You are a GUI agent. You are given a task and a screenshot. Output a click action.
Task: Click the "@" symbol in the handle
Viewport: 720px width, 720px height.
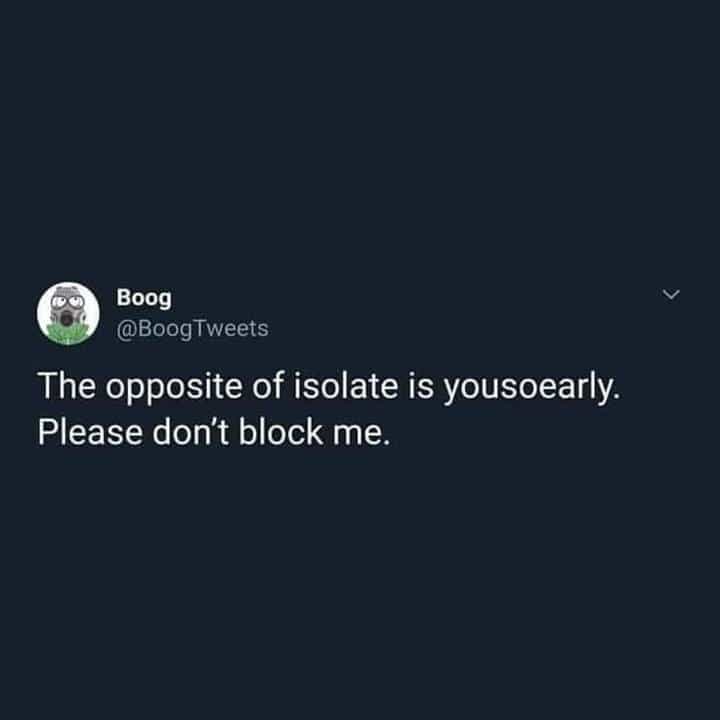(x=126, y=328)
